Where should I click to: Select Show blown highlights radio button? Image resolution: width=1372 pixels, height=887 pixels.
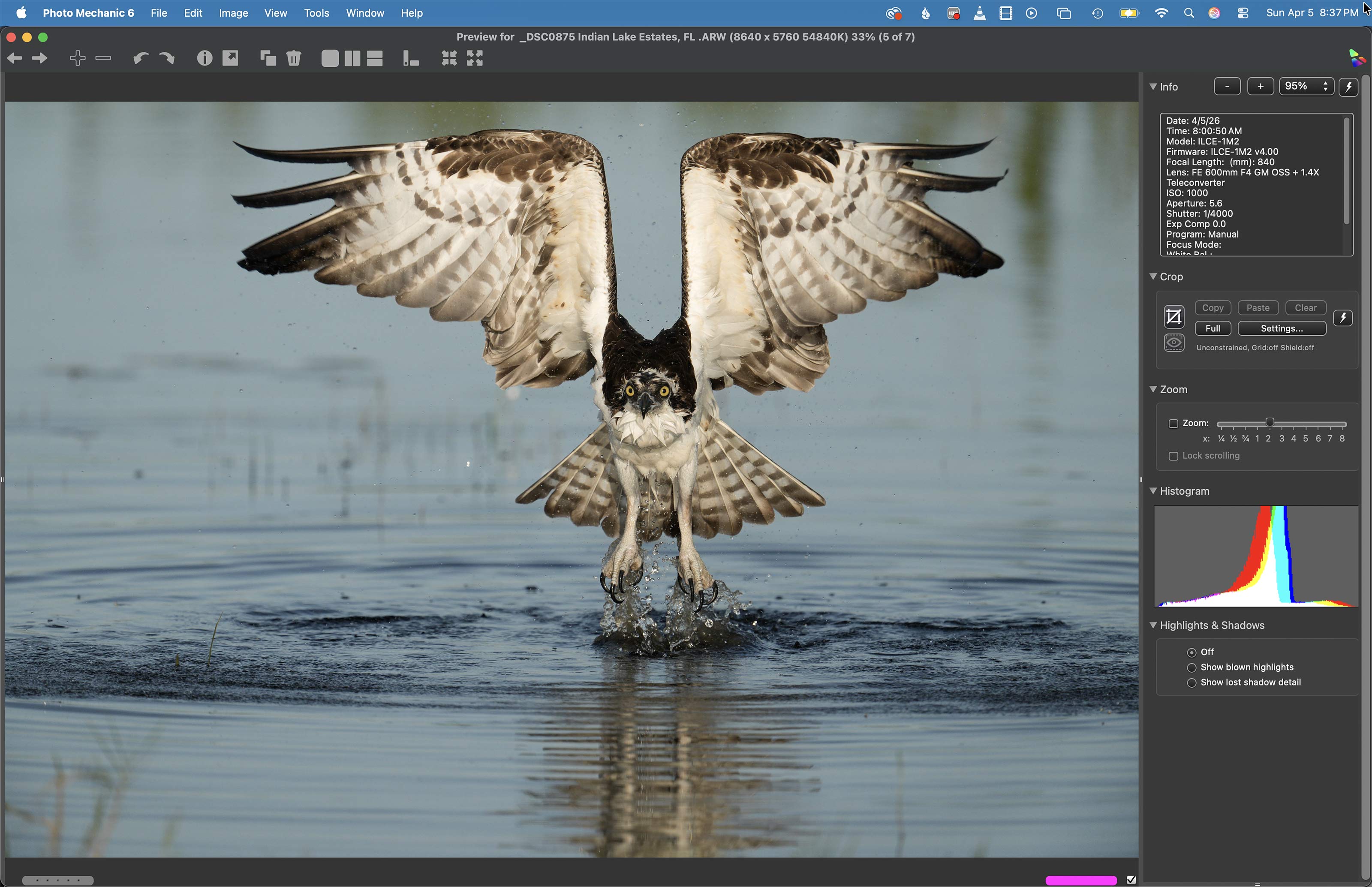[x=1191, y=668]
